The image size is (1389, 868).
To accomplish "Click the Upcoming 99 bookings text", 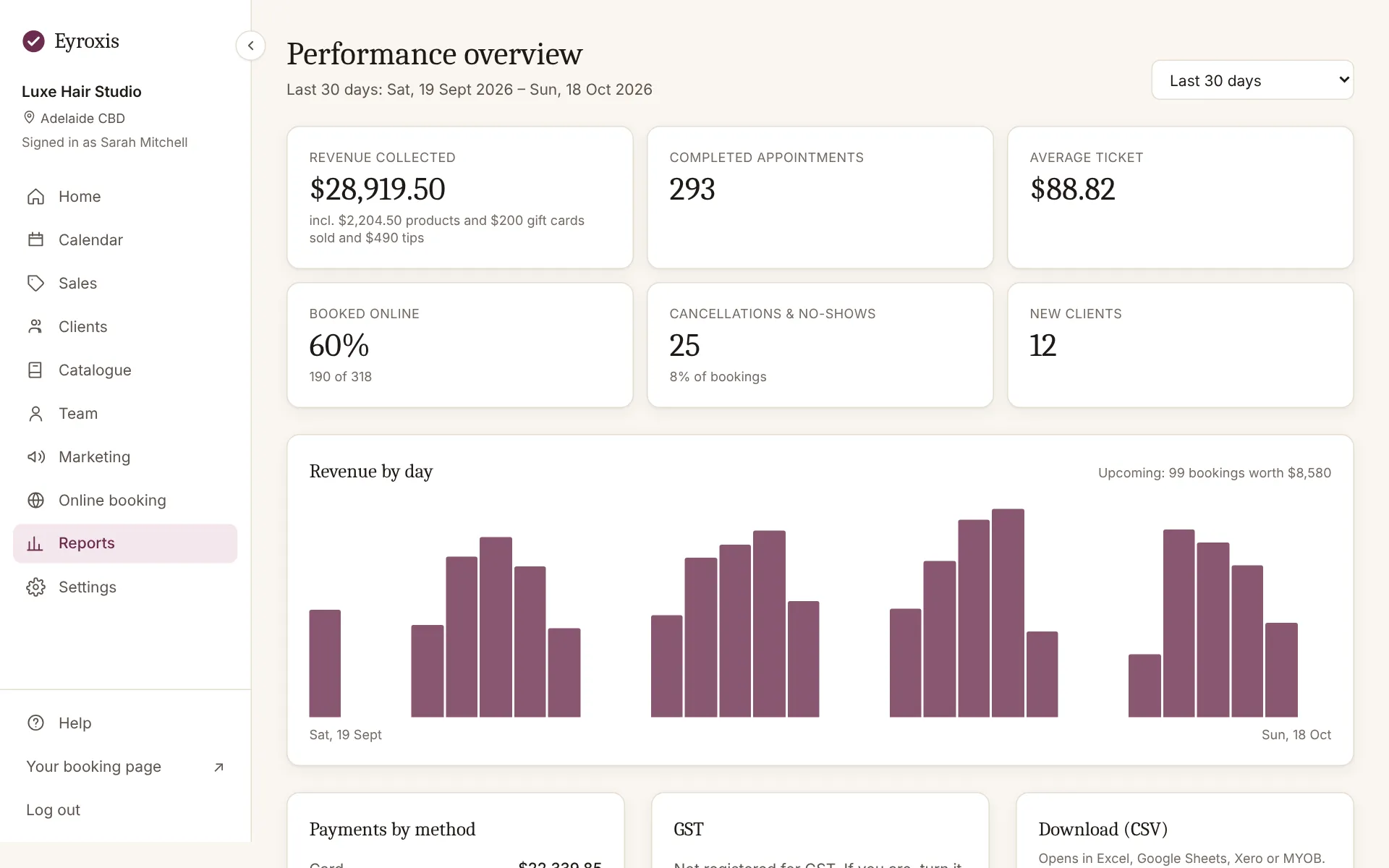I will pos(1215,473).
